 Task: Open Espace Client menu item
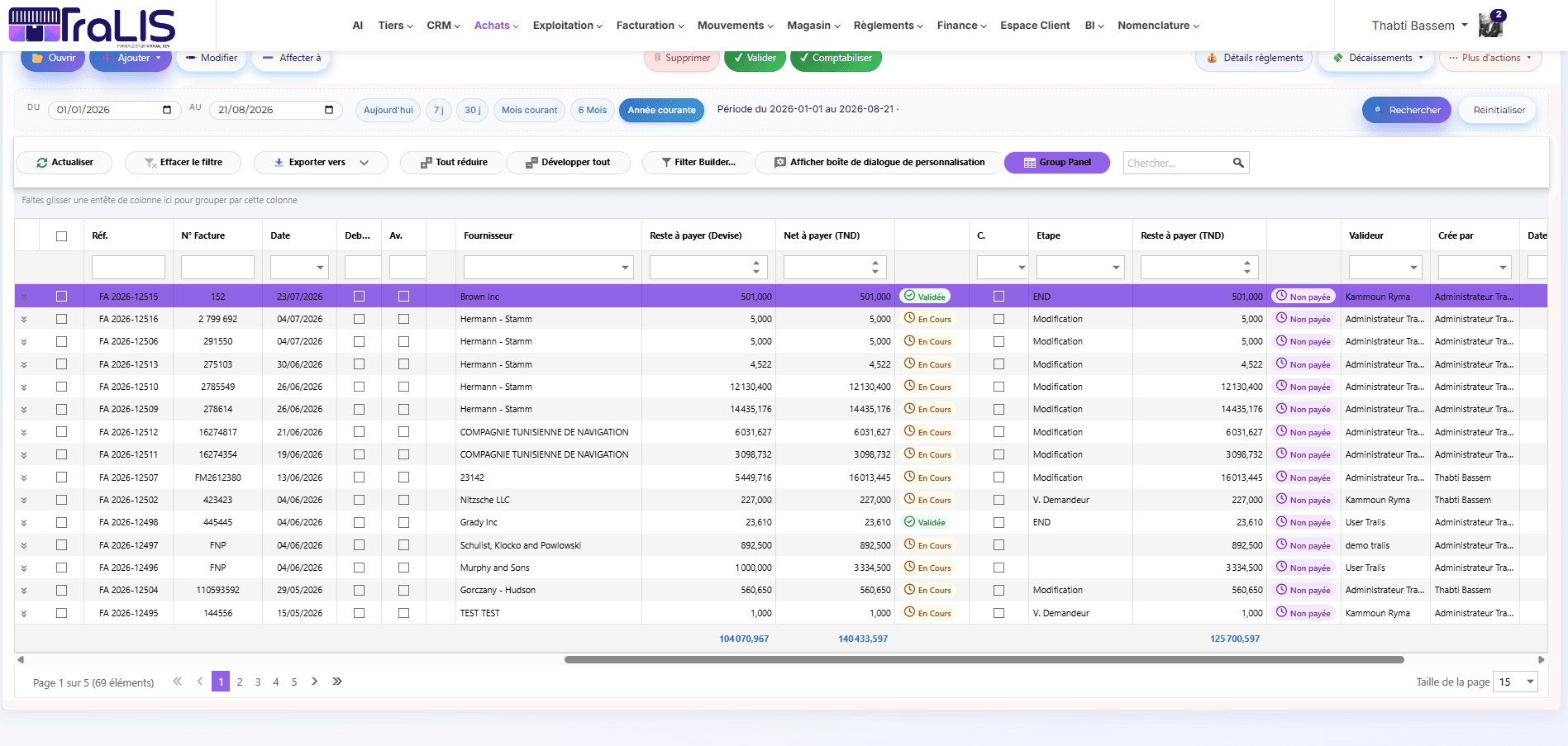tap(1035, 26)
